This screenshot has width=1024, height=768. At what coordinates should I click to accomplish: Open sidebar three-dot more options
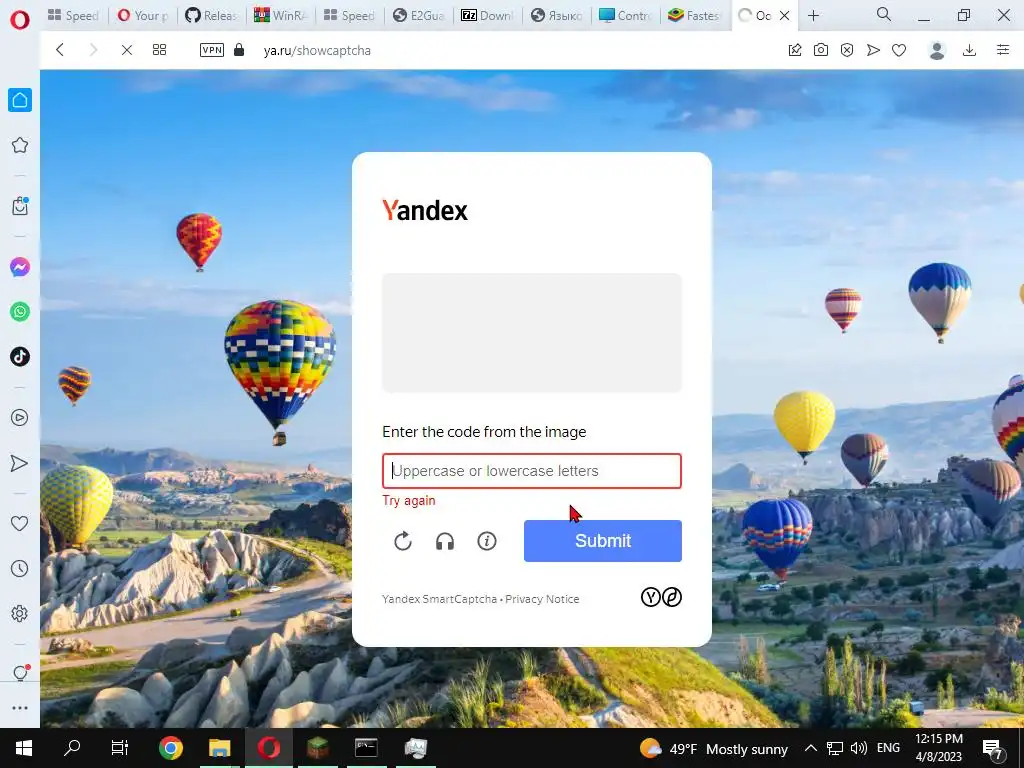point(20,708)
